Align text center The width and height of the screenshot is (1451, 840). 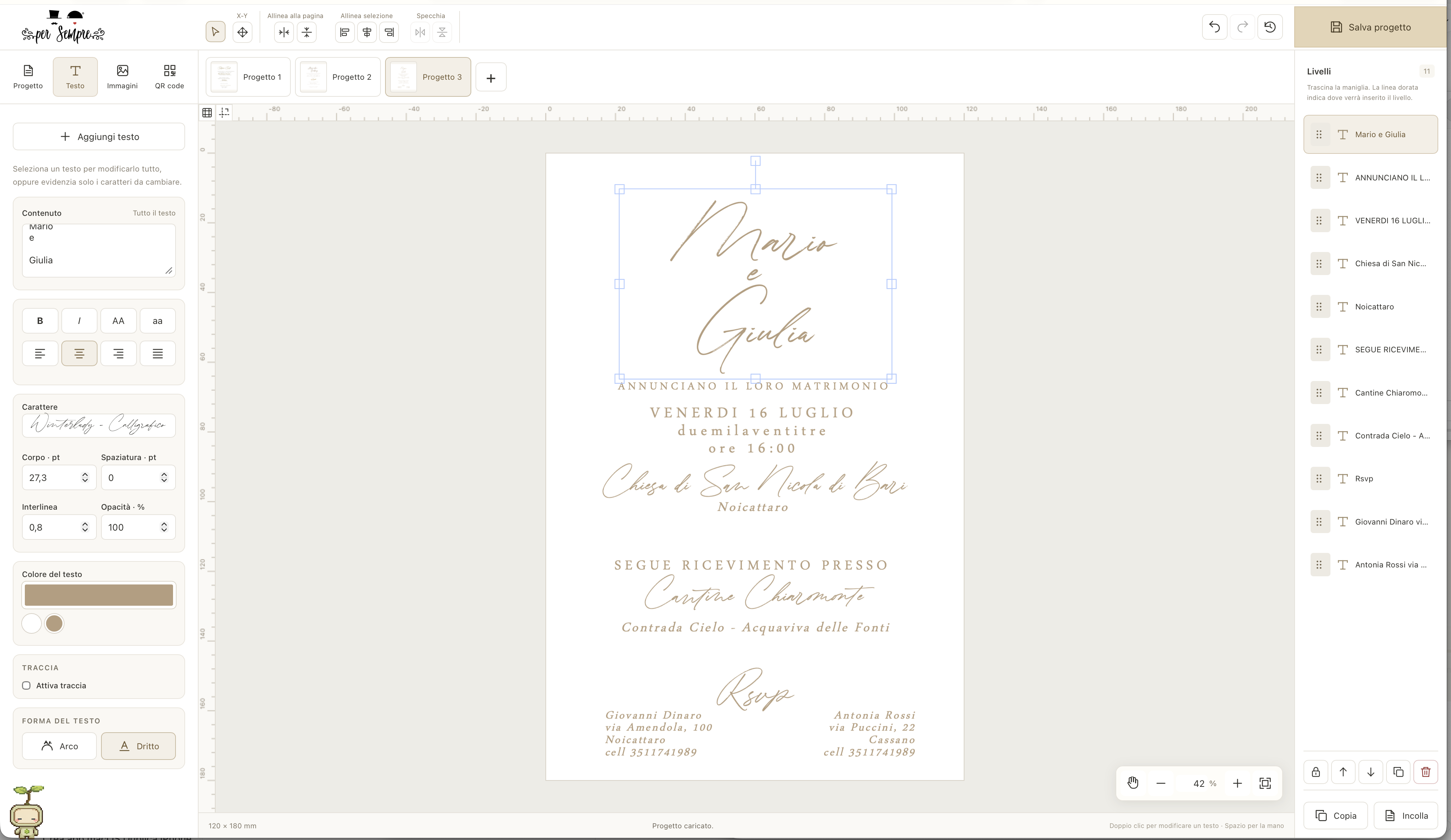tap(79, 353)
